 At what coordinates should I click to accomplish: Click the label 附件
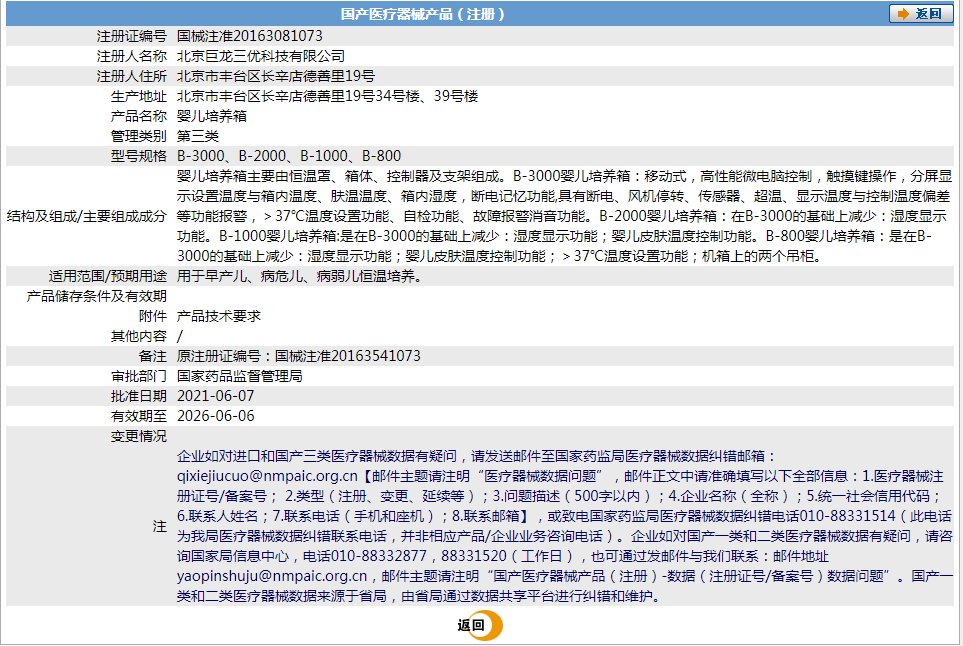pyautogui.click(x=153, y=316)
